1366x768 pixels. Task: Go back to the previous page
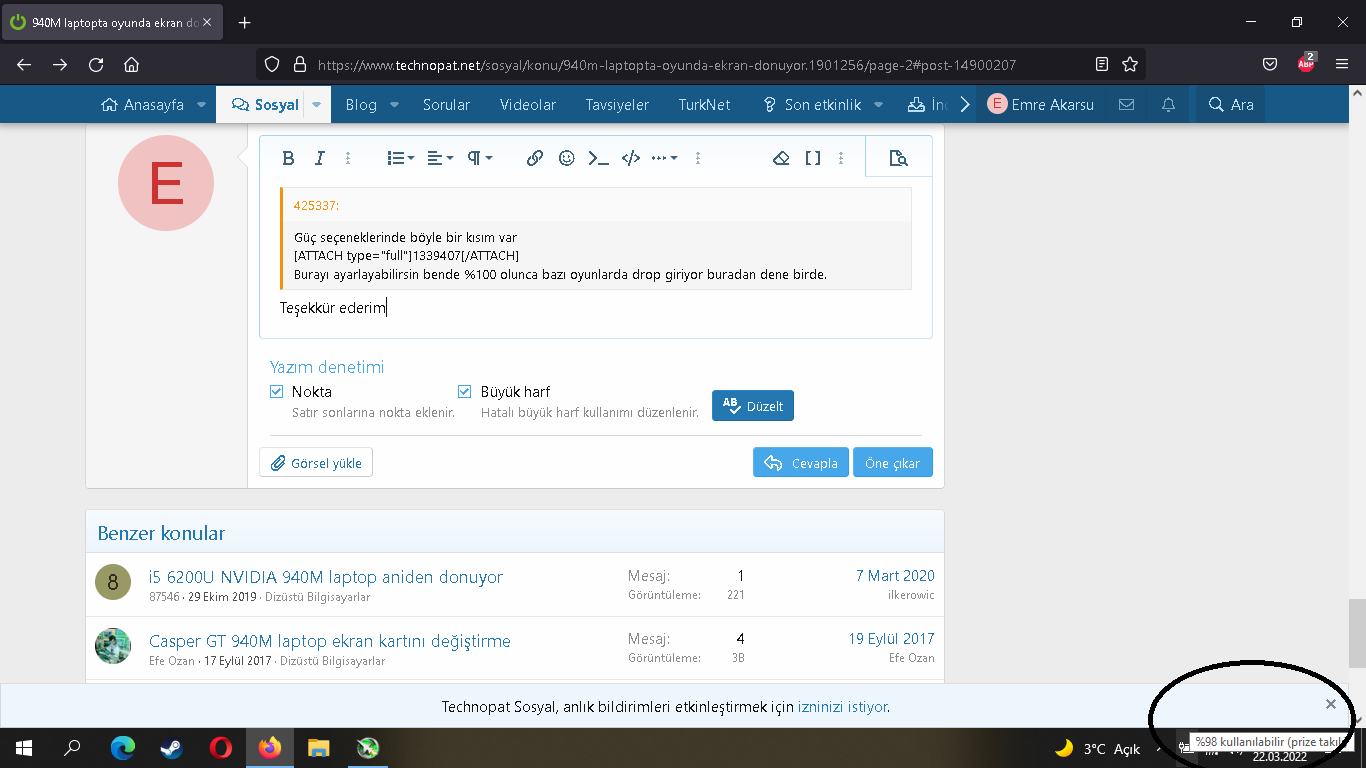[24, 64]
